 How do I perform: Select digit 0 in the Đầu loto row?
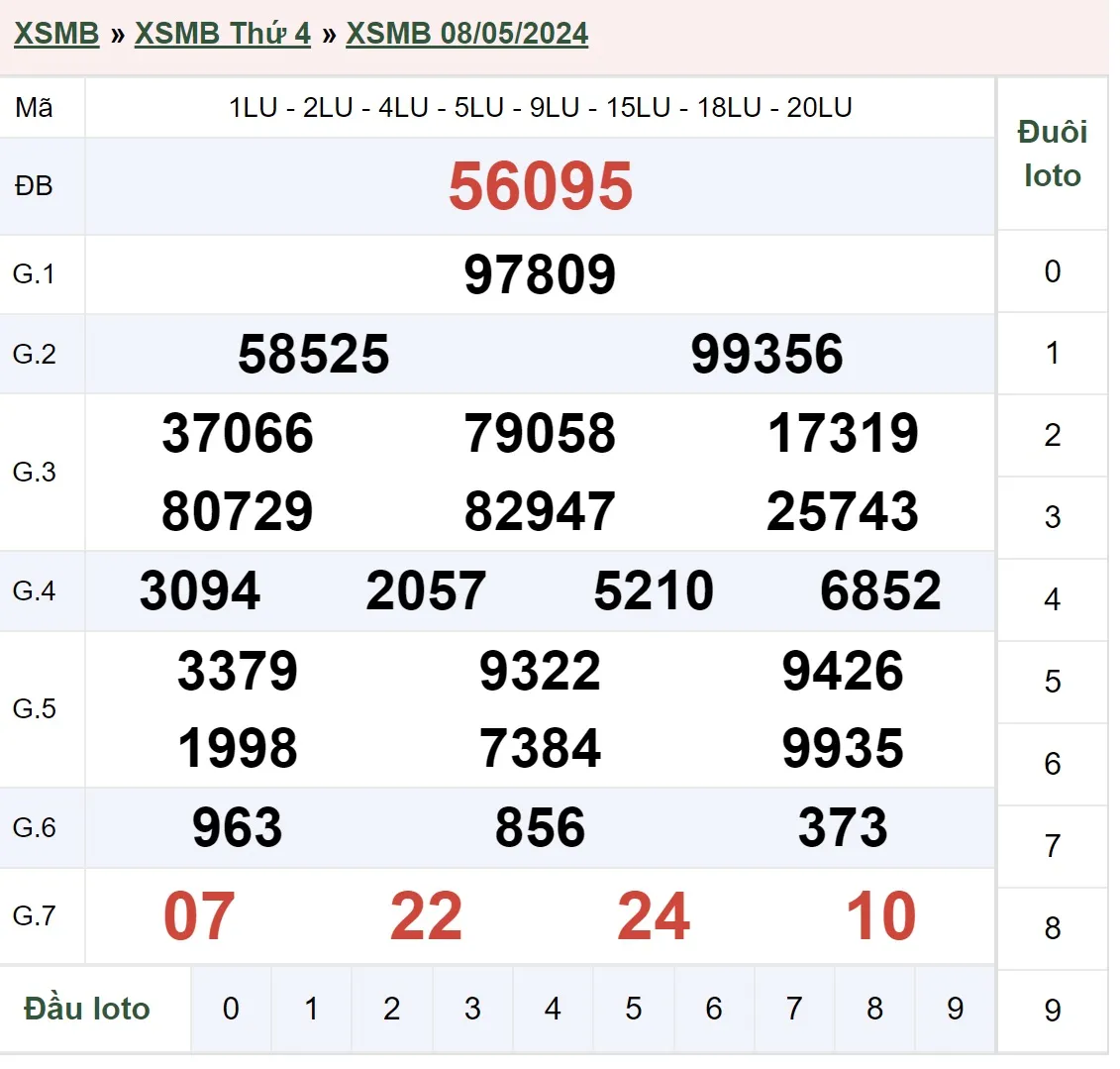pyautogui.click(x=231, y=1009)
